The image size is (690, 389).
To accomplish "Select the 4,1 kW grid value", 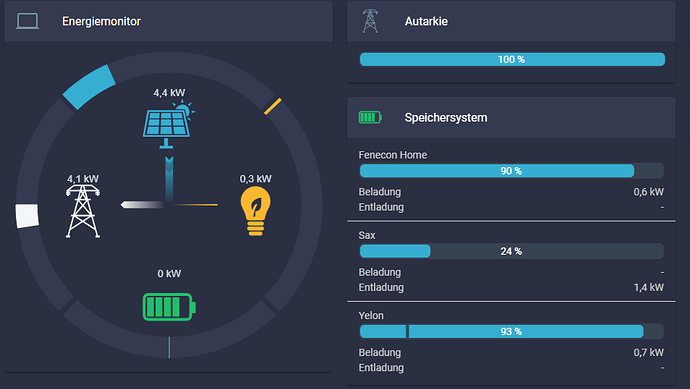I will click(x=83, y=179).
